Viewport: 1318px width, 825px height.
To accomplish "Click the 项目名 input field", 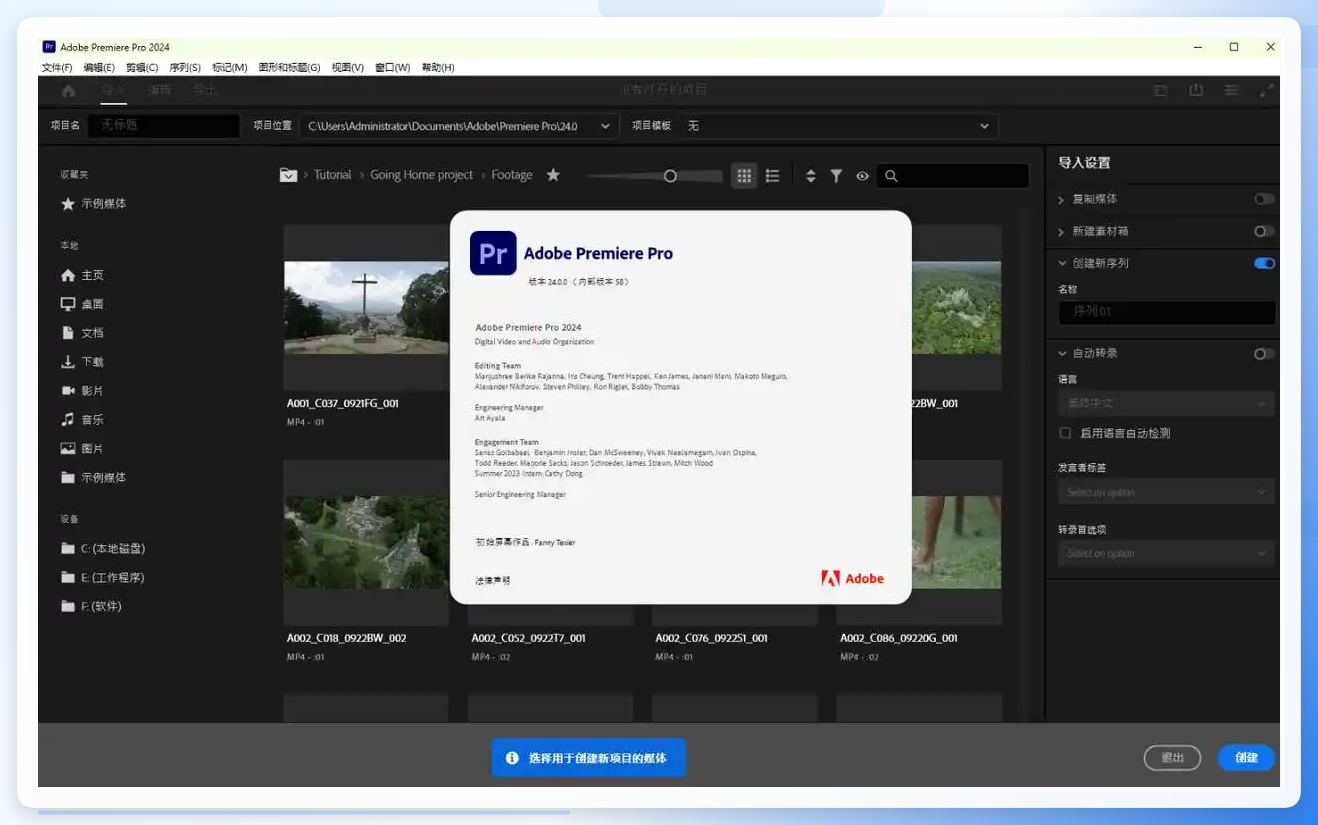I will [164, 126].
